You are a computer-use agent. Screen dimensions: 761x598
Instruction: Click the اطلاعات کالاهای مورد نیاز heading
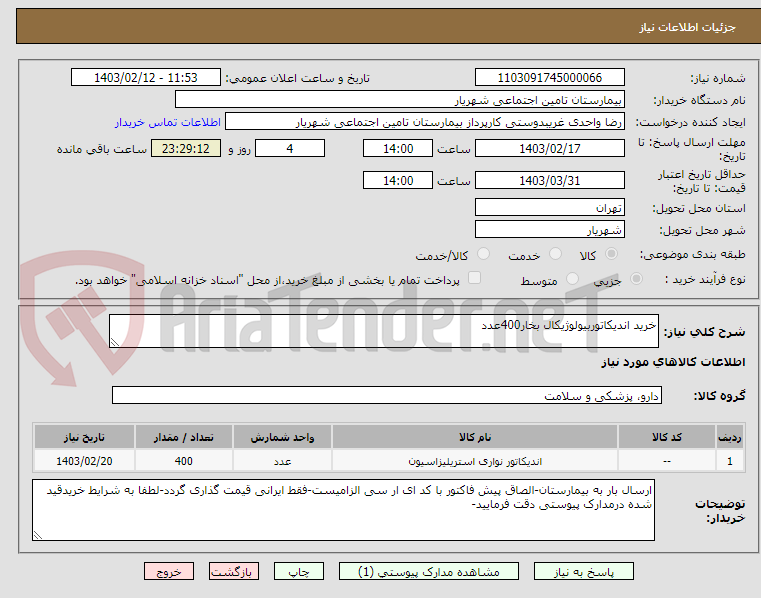pos(673,362)
